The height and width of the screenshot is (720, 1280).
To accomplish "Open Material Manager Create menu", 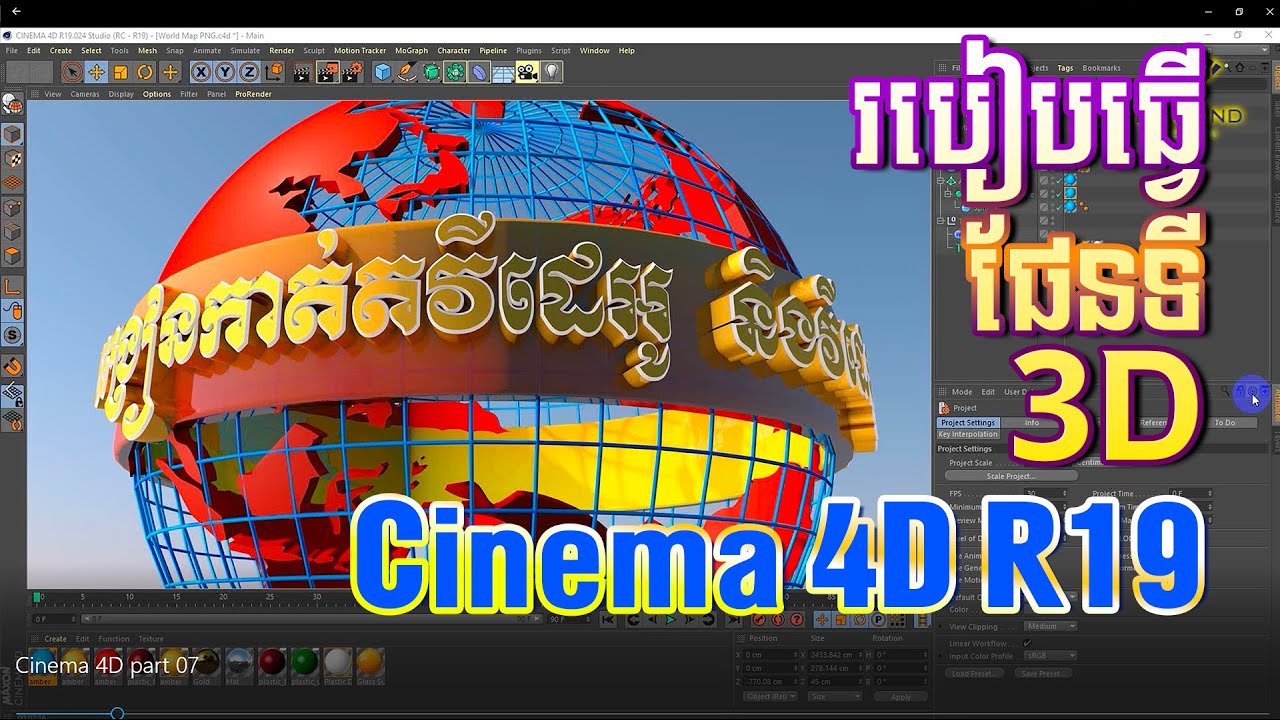I will point(56,639).
